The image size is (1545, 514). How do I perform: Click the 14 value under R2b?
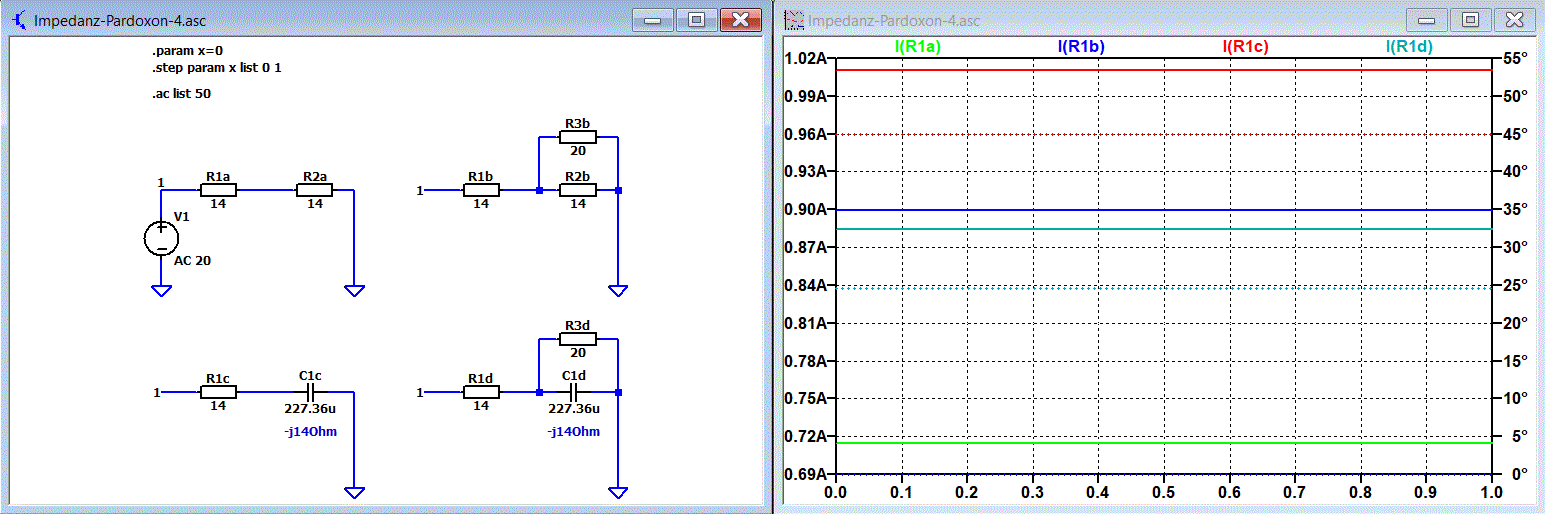point(578,203)
